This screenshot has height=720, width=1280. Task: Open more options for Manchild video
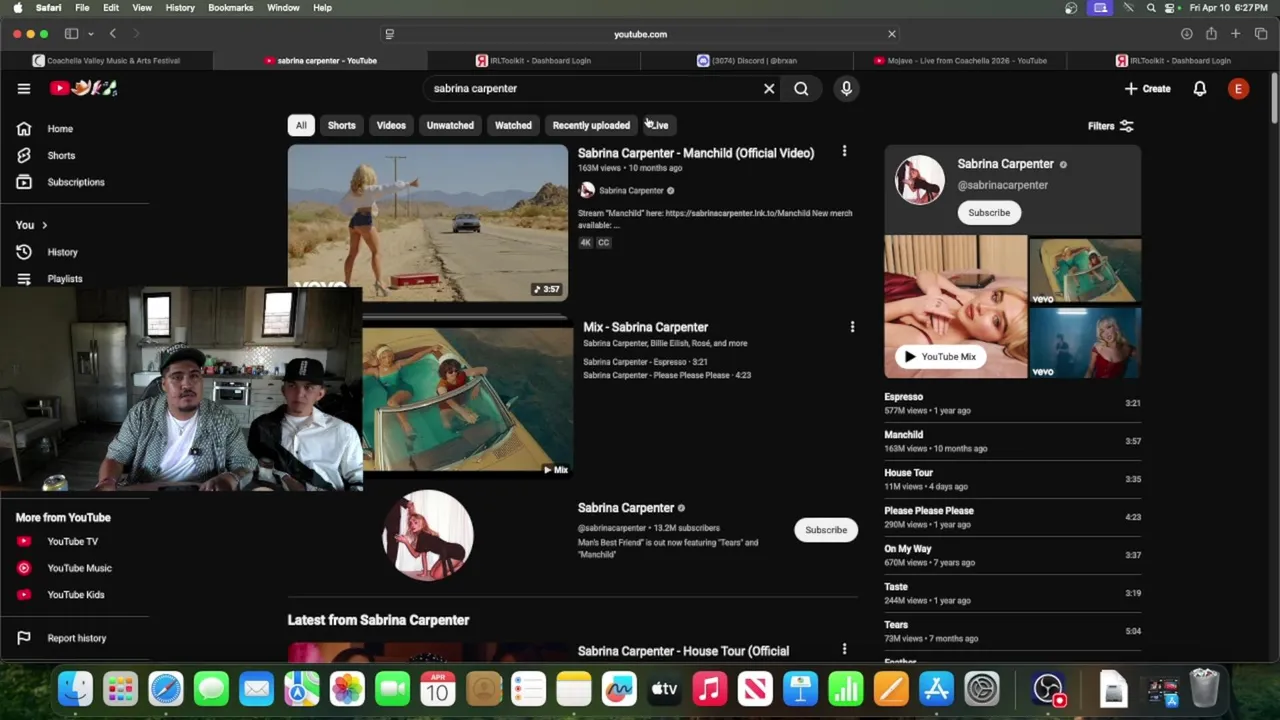point(844,151)
